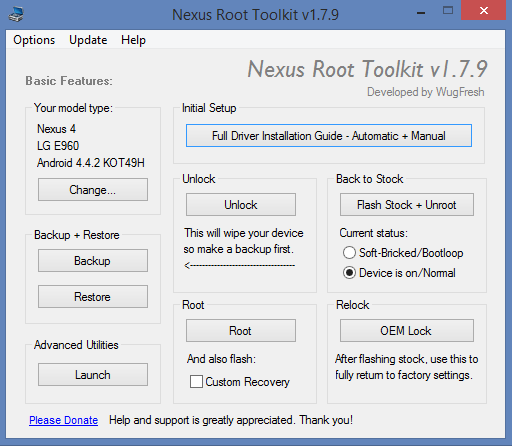Minimize the Nexus Root Toolkit window
This screenshot has height=446, width=512.
tap(421, 13)
